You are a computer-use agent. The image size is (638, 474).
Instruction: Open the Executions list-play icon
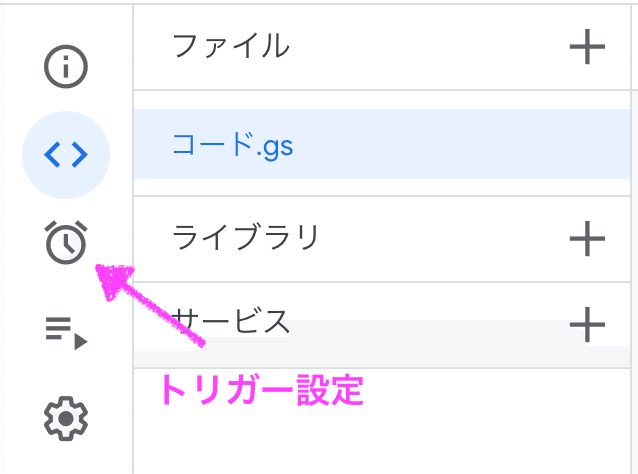66,333
